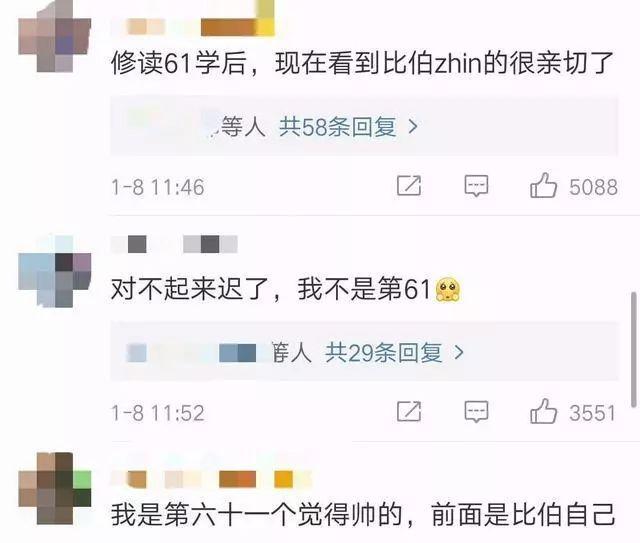Viewport: 640px width, 543px height.
Task: Expand the 共58条回复 replies
Action: point(337,127)
